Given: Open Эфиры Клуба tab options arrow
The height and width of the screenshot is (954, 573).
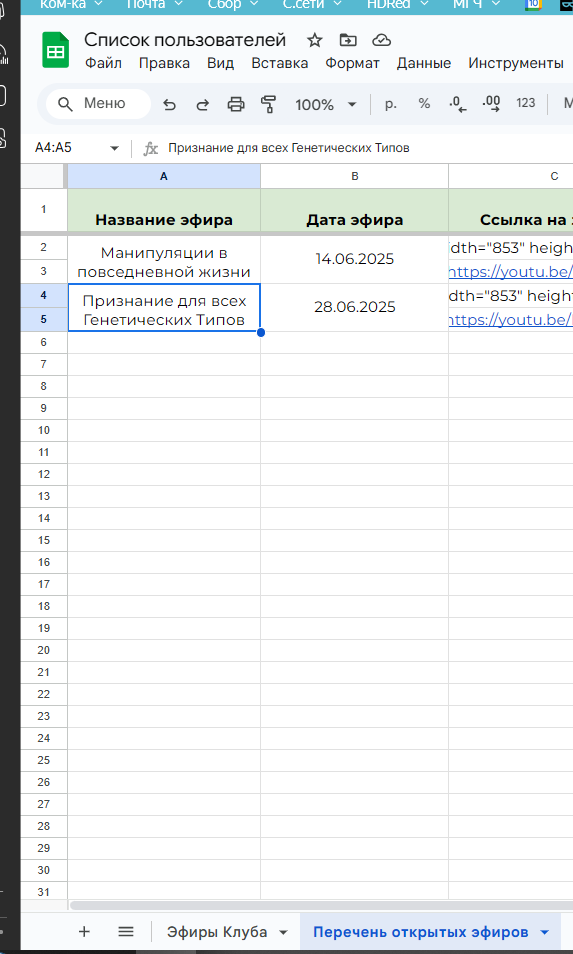Looking at the screenshot, I should [x=283, y=932].
